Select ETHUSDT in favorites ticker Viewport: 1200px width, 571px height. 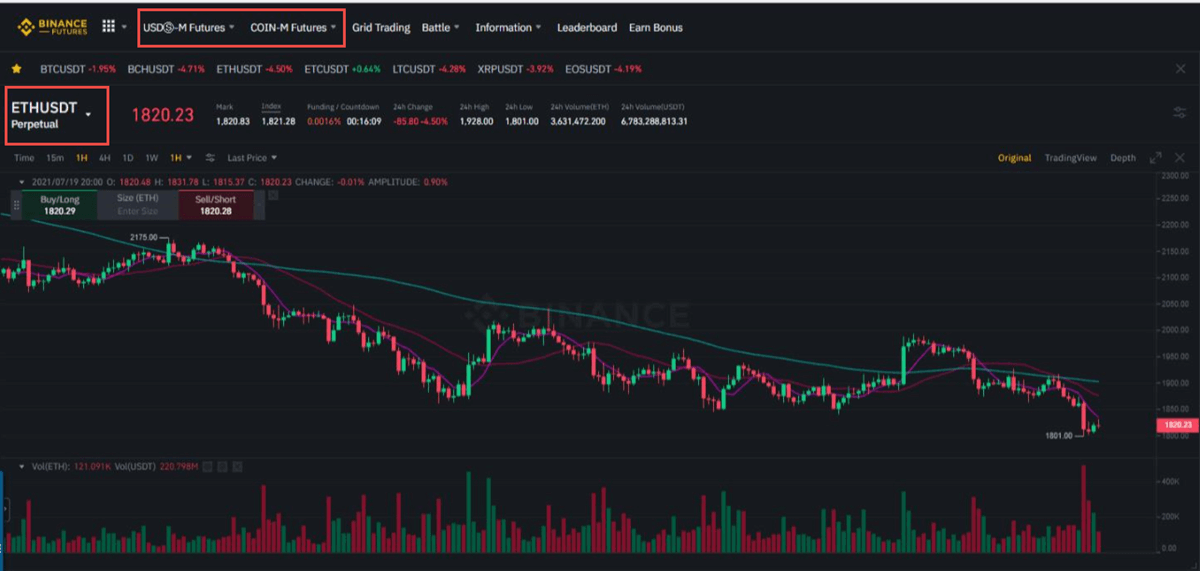254,69
